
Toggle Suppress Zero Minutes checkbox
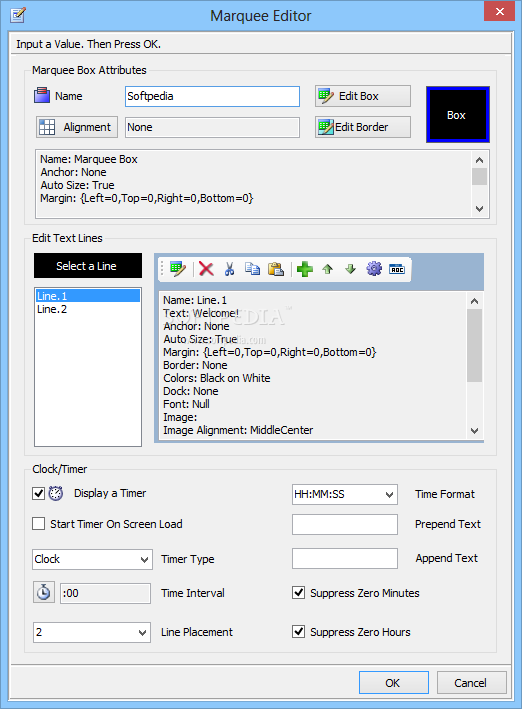click(x=299, y=592)
